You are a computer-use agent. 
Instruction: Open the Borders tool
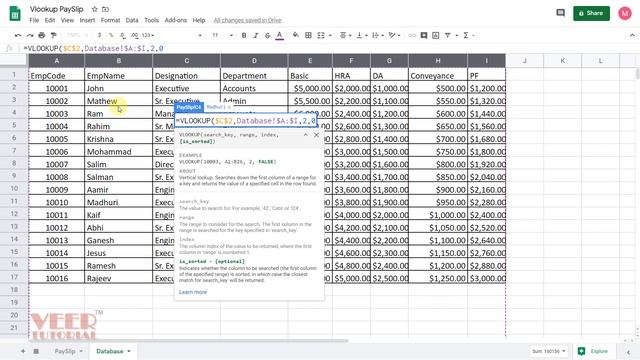[308, 36]
